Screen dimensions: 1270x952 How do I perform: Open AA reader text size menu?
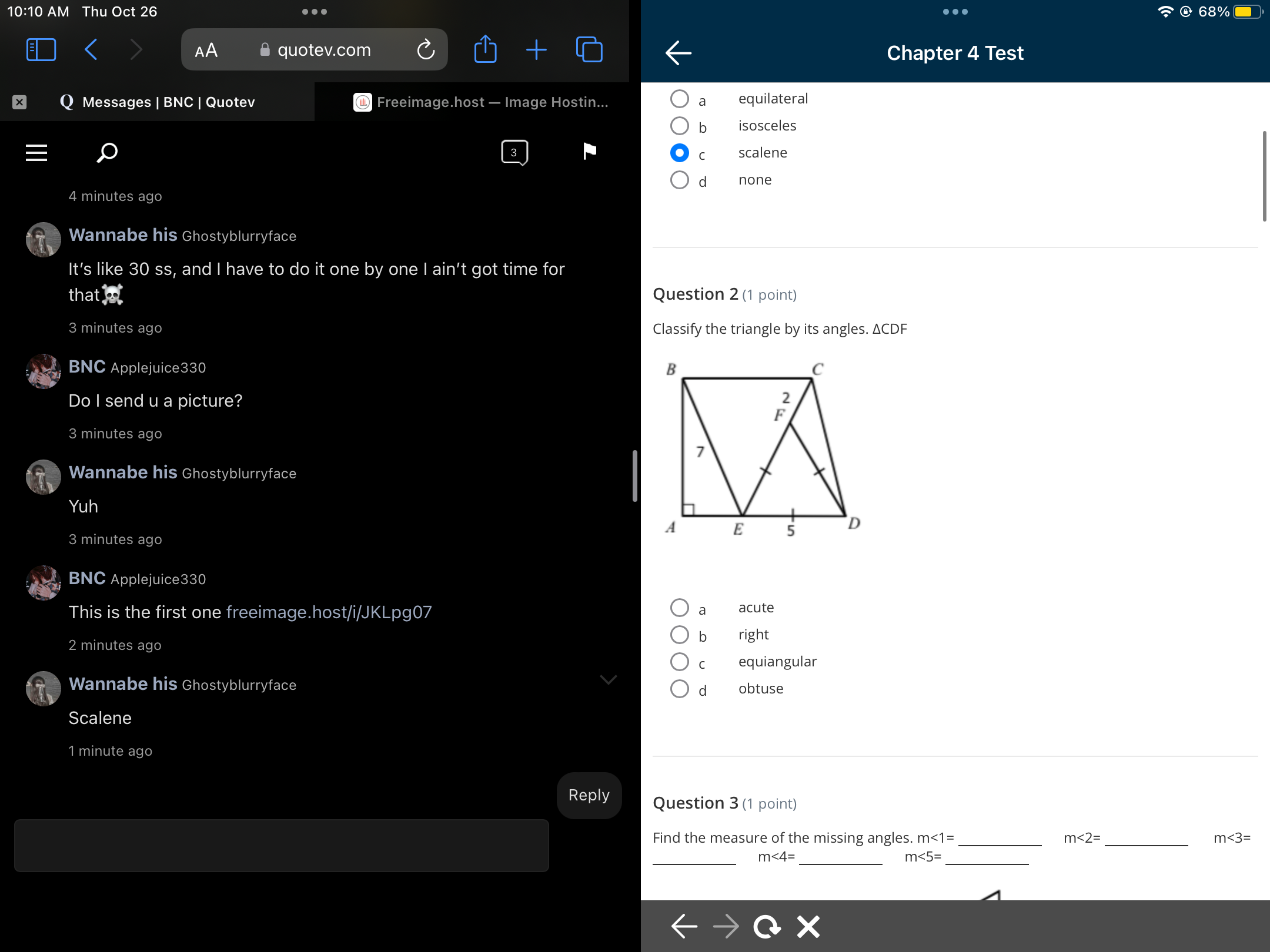206,51
